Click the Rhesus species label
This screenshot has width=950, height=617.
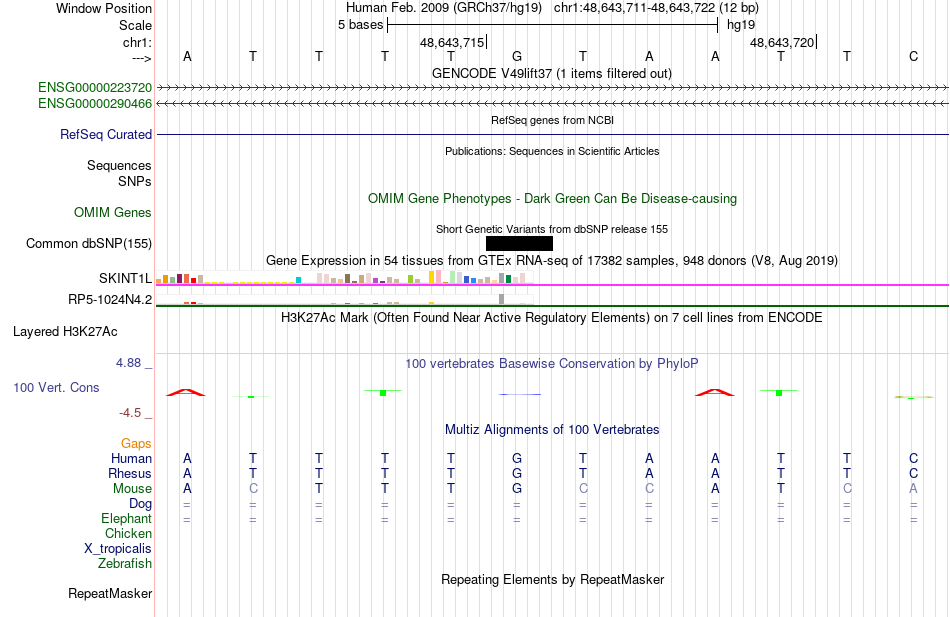coord(130,473)
